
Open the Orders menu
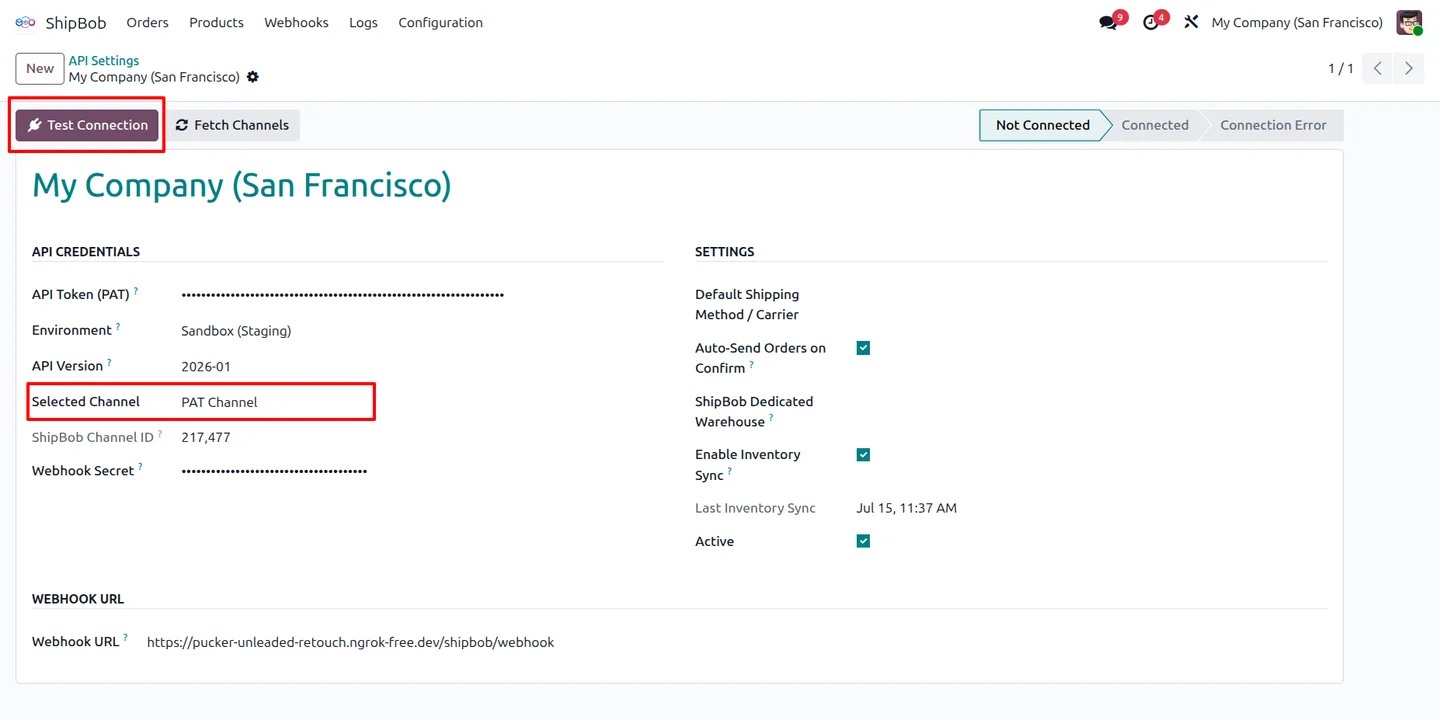click(x=148, y=22)
